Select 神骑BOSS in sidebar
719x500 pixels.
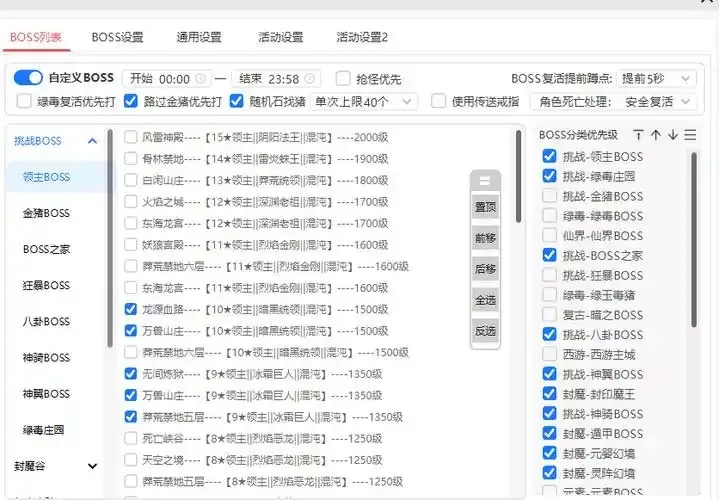(46, 358)
